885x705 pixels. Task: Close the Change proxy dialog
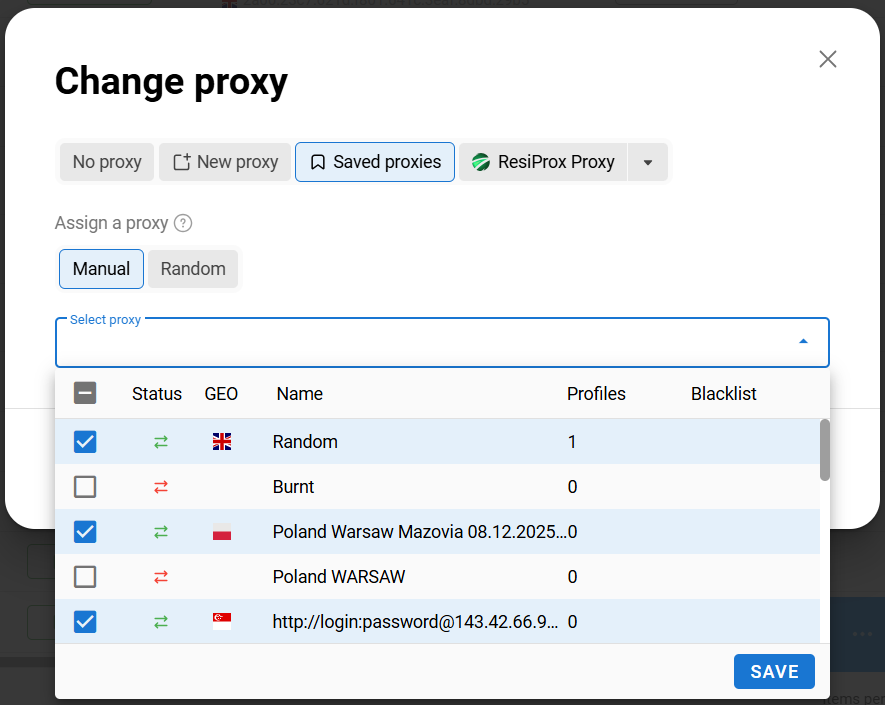pos(827,59)
